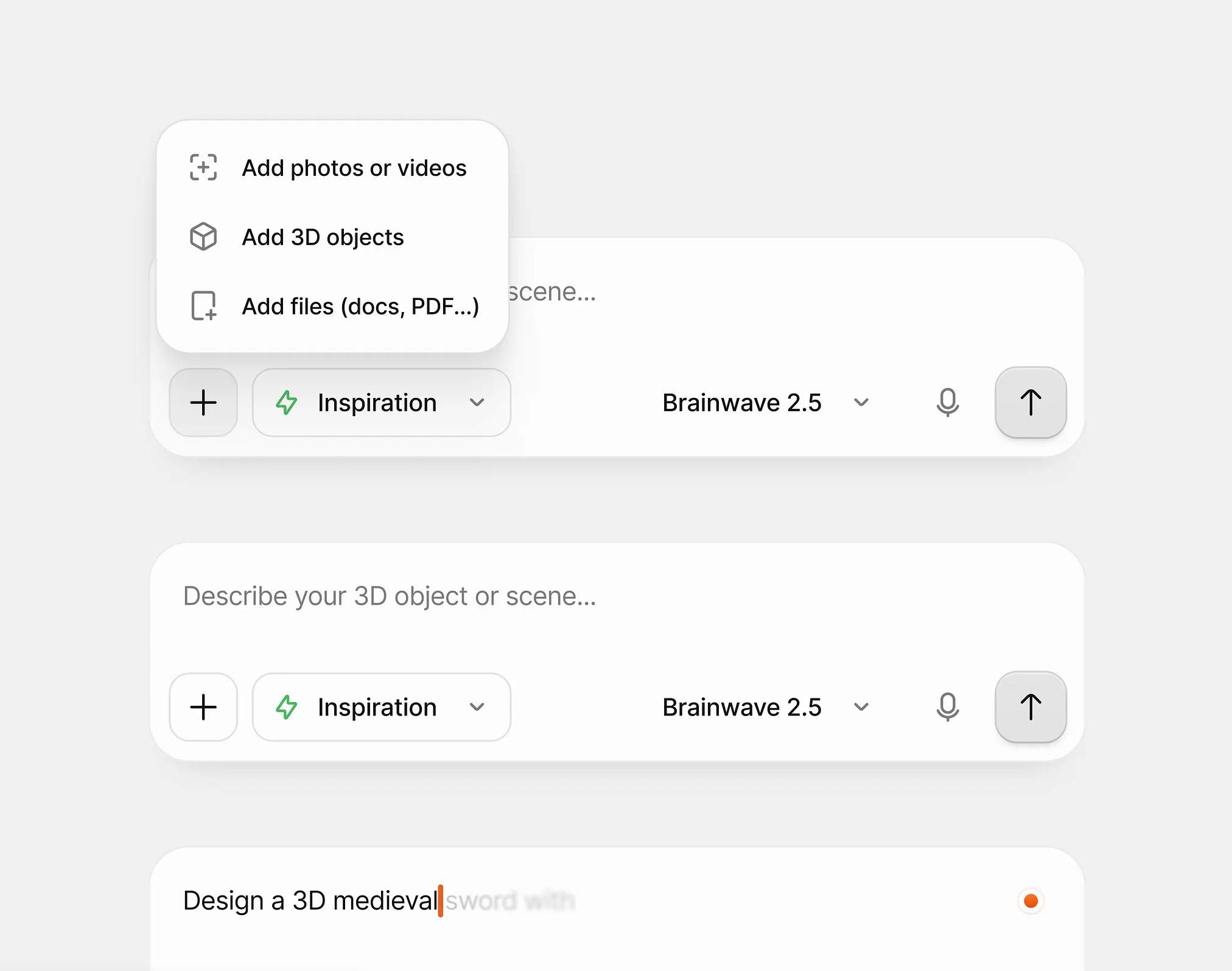Click the microphone icon in the middle prompt box

(948, 707)
